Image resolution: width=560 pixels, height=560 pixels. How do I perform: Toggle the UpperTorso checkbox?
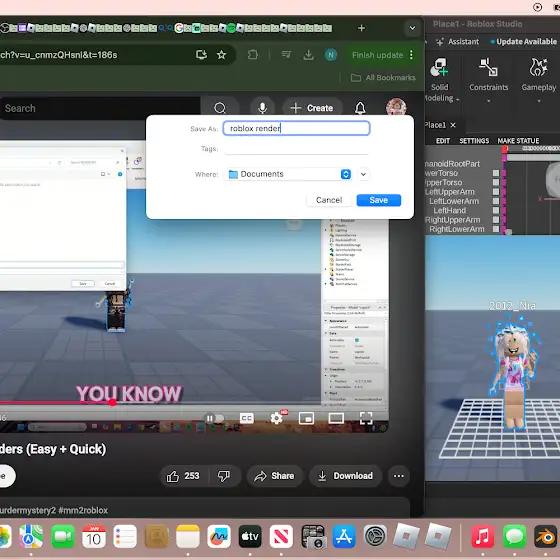tap(496, 182)
